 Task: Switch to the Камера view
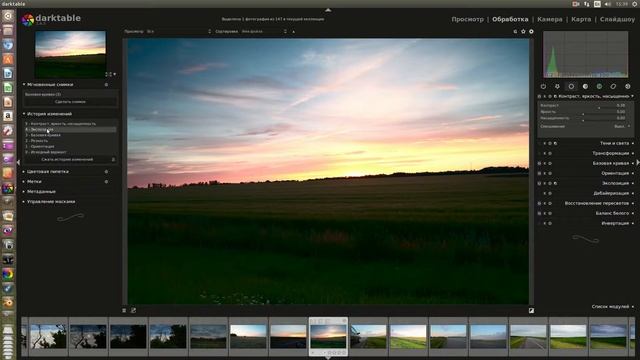coord(550,19)
